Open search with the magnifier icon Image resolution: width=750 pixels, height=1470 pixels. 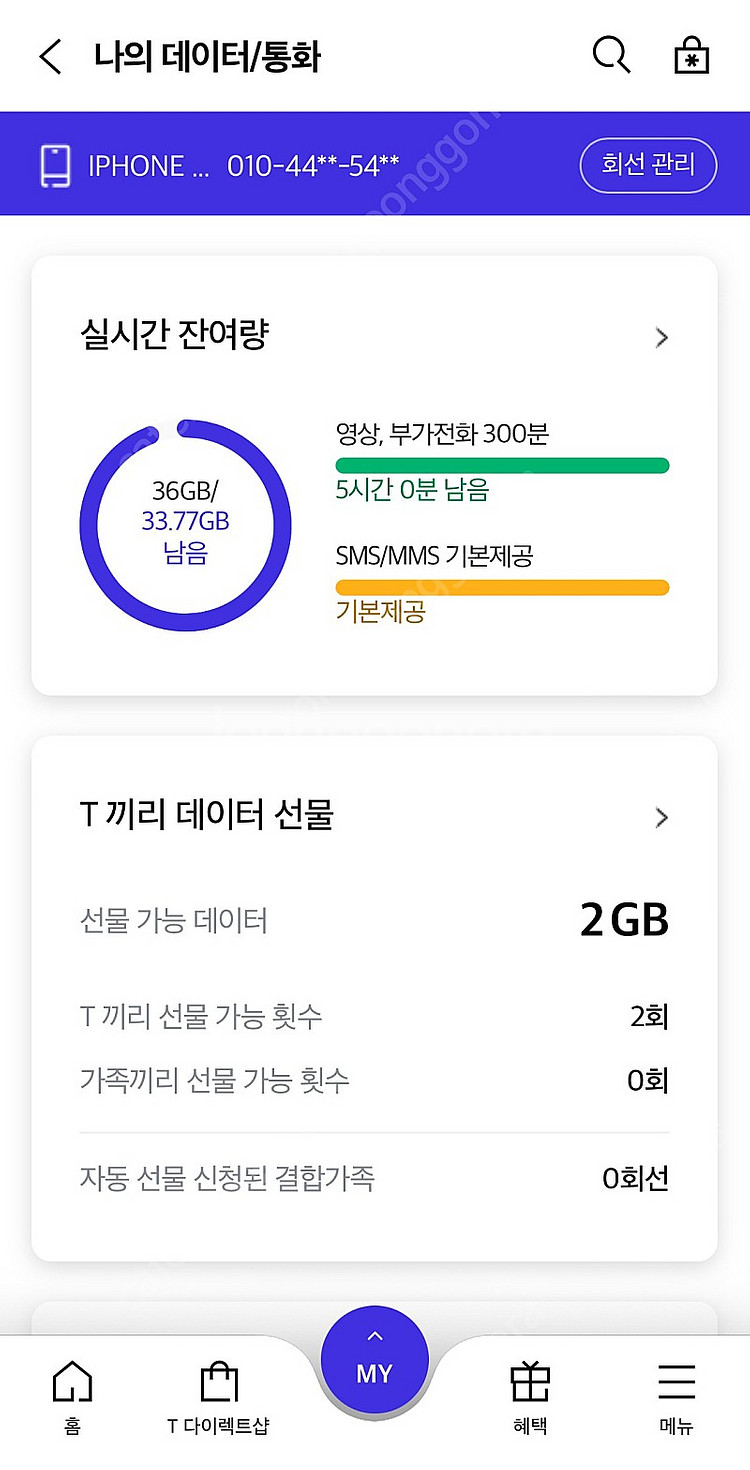pos(611,55)
